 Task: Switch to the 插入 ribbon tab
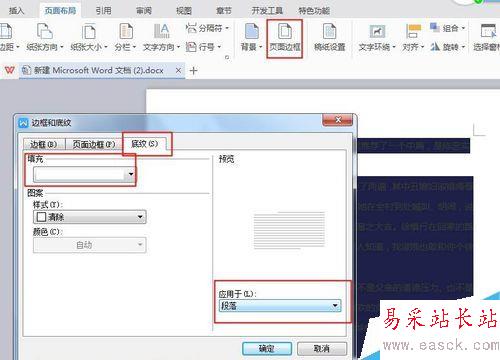(x=17, y=11)
